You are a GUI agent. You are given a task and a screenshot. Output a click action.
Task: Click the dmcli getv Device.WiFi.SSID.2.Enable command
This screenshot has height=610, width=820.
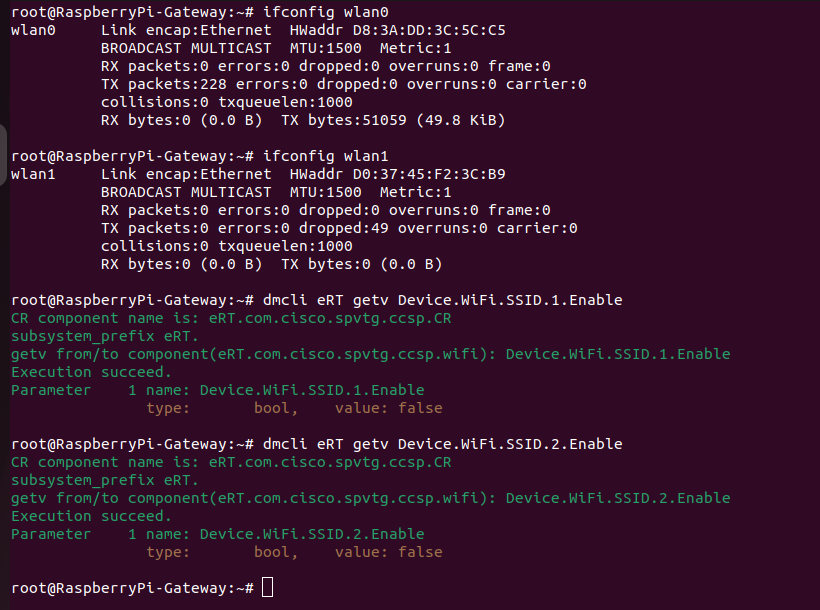click(442, 444)
